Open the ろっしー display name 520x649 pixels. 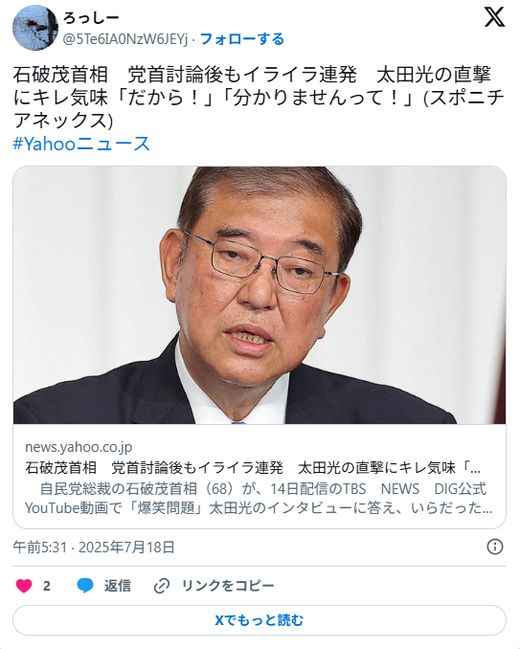point(91,17)
